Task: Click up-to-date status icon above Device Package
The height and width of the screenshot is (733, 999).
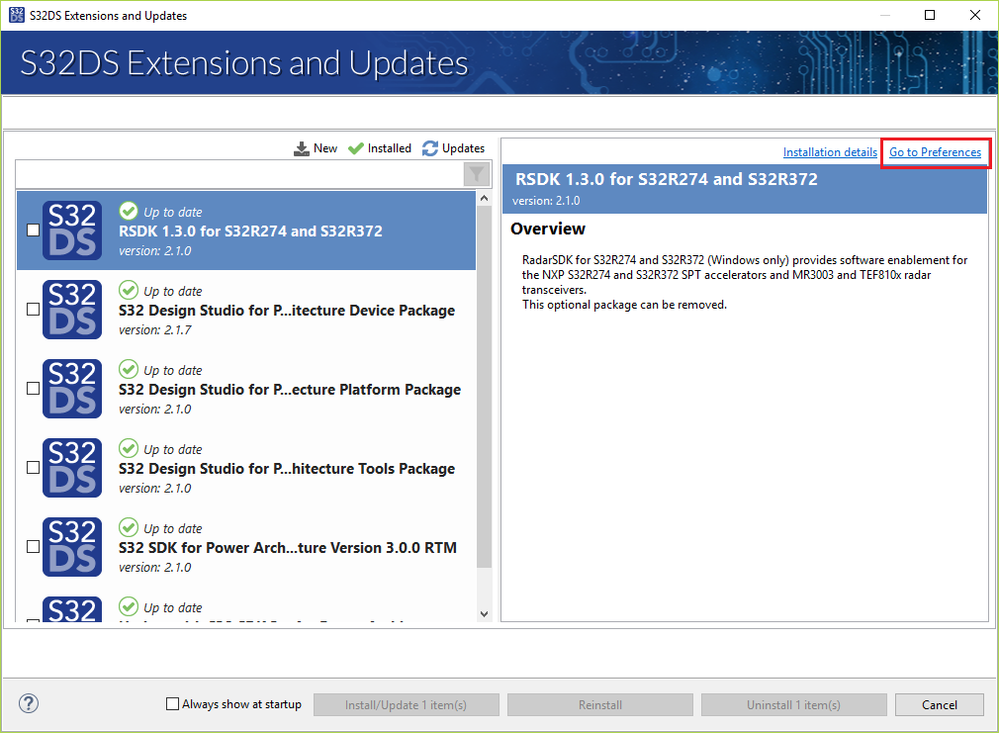Action: (128, 290)
